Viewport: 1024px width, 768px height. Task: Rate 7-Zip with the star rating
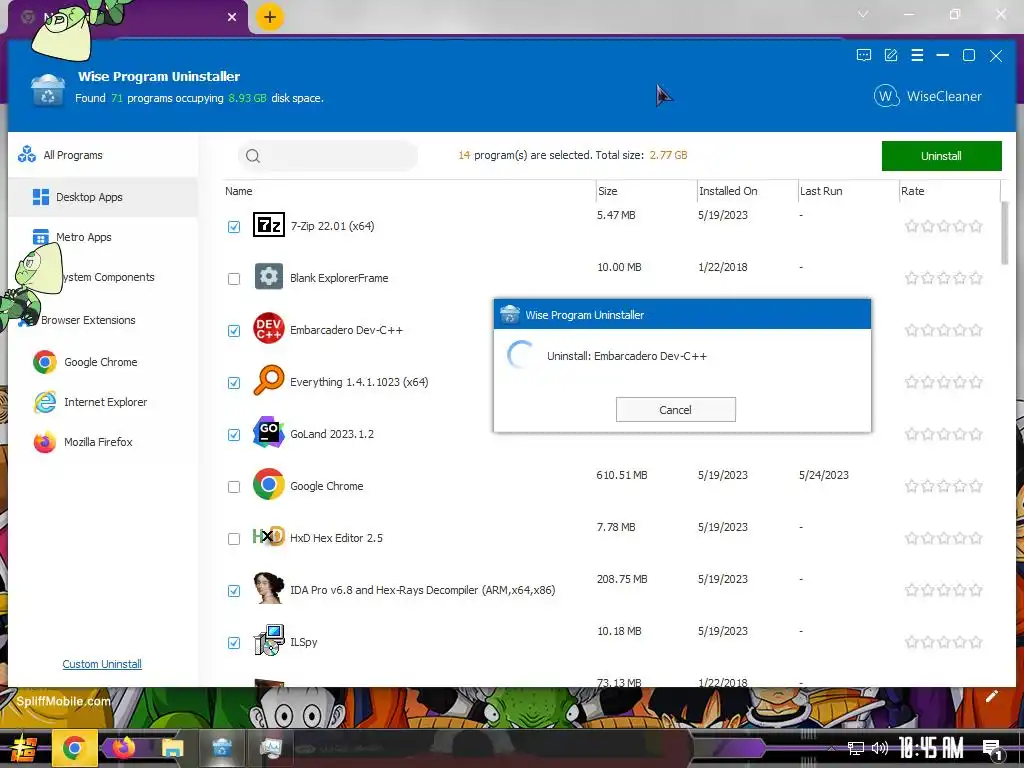(x=944, y=227)
